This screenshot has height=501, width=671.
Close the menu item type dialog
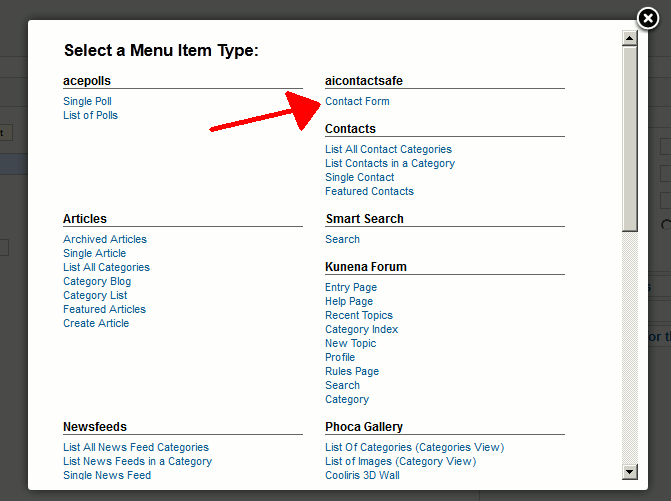click(x=648, y=17)
